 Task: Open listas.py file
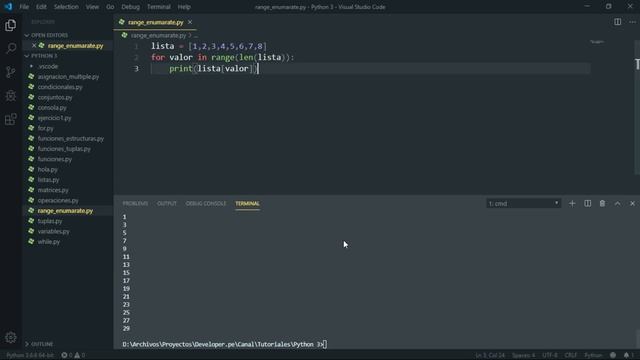tap(48, 180)
